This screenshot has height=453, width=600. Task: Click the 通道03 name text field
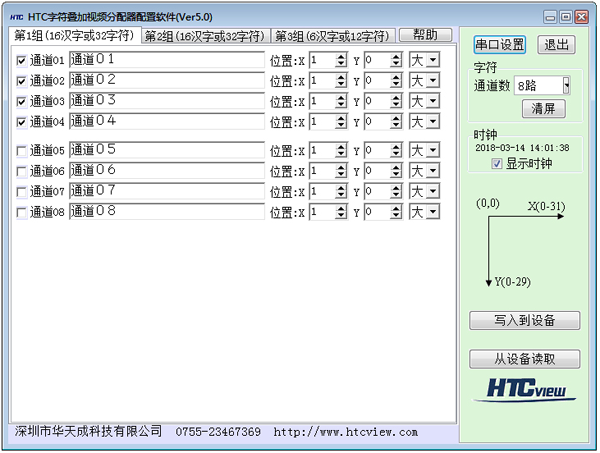click(167, 101)
